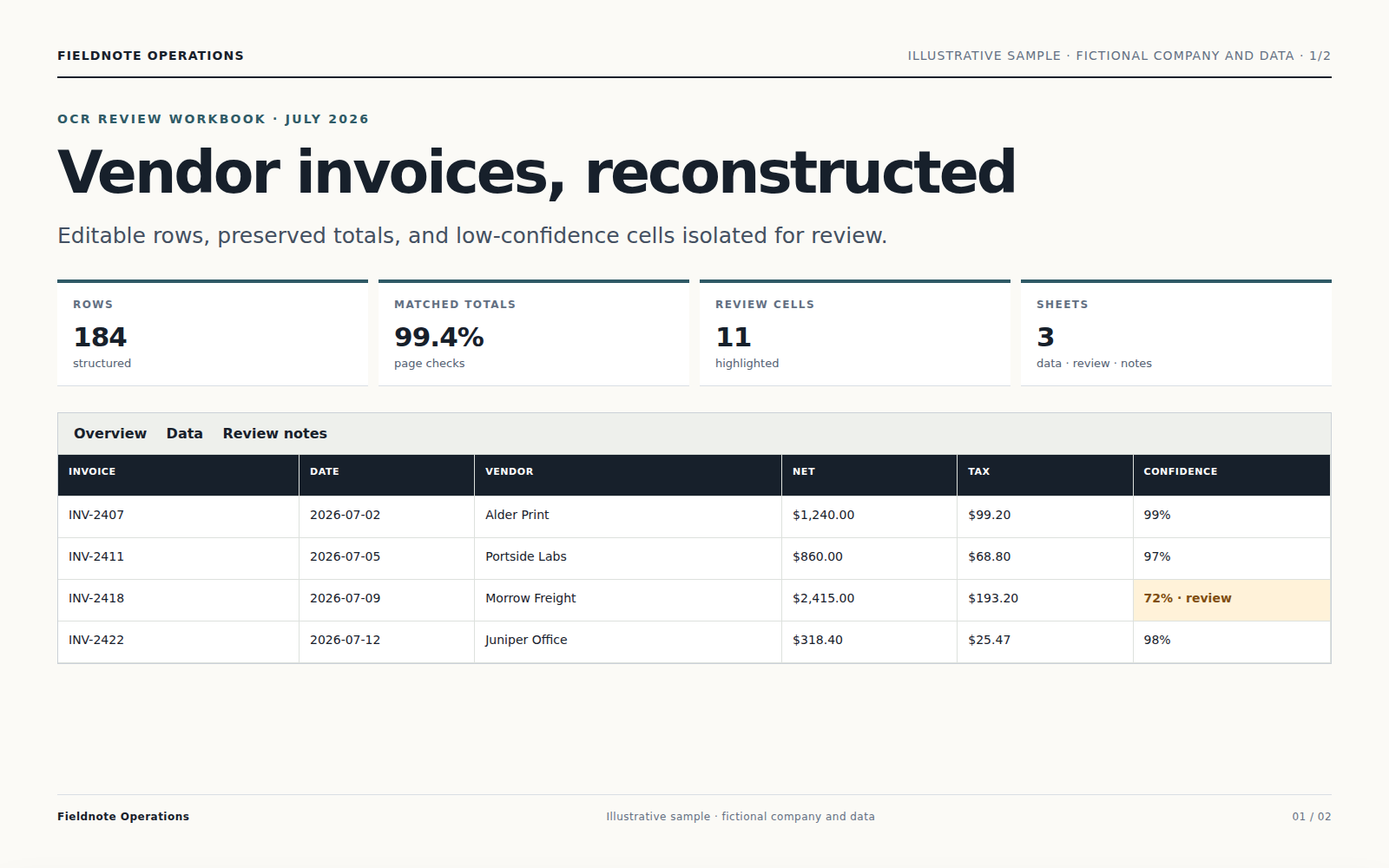Click the NET column header
Image resolution: width=1389 pixels, height=868 pixels.
tap(870, 475)
